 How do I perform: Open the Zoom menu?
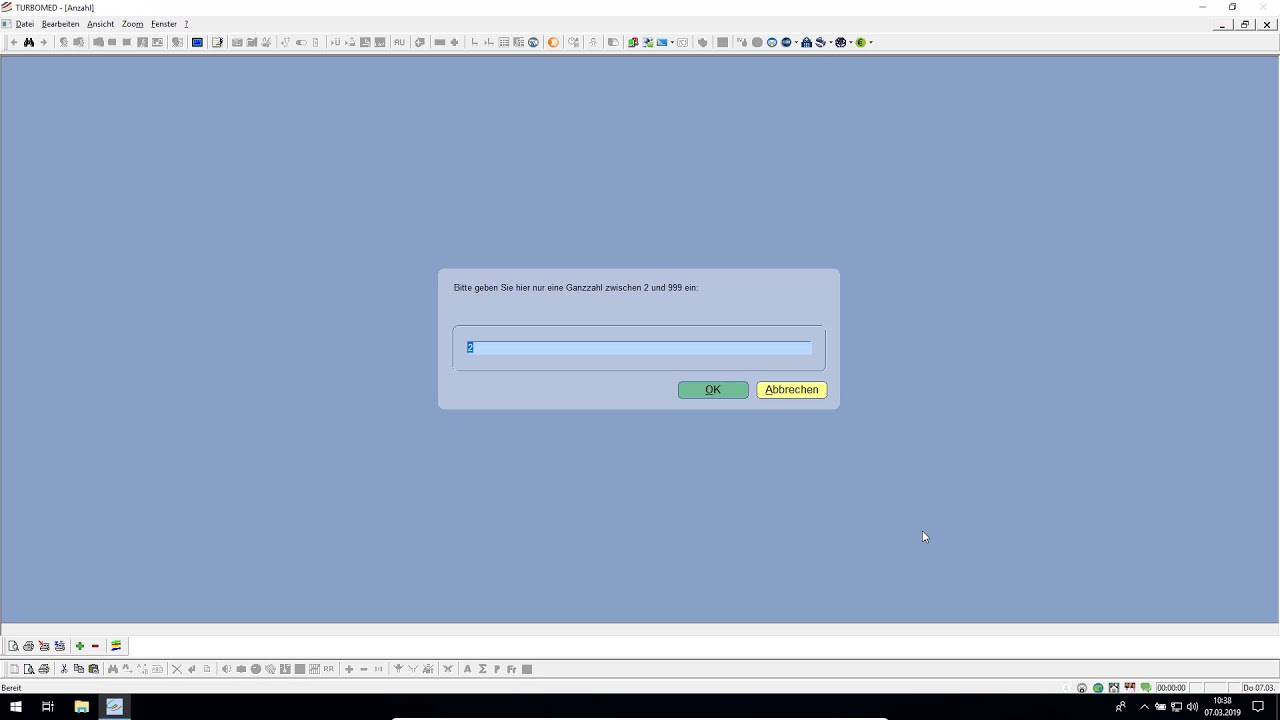(x=133, y=24)
